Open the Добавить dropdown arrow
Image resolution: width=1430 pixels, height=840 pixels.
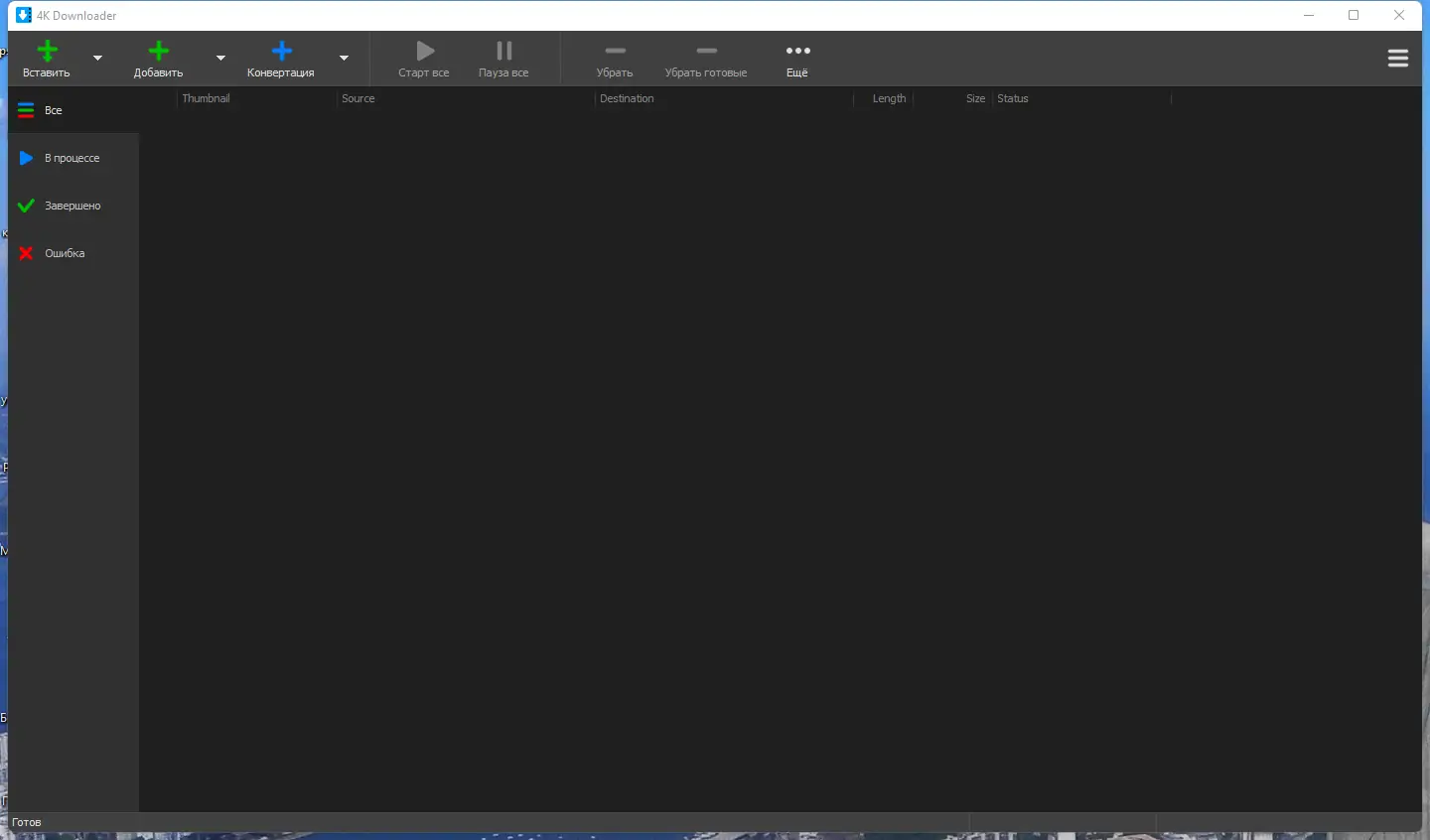point(220,58)
